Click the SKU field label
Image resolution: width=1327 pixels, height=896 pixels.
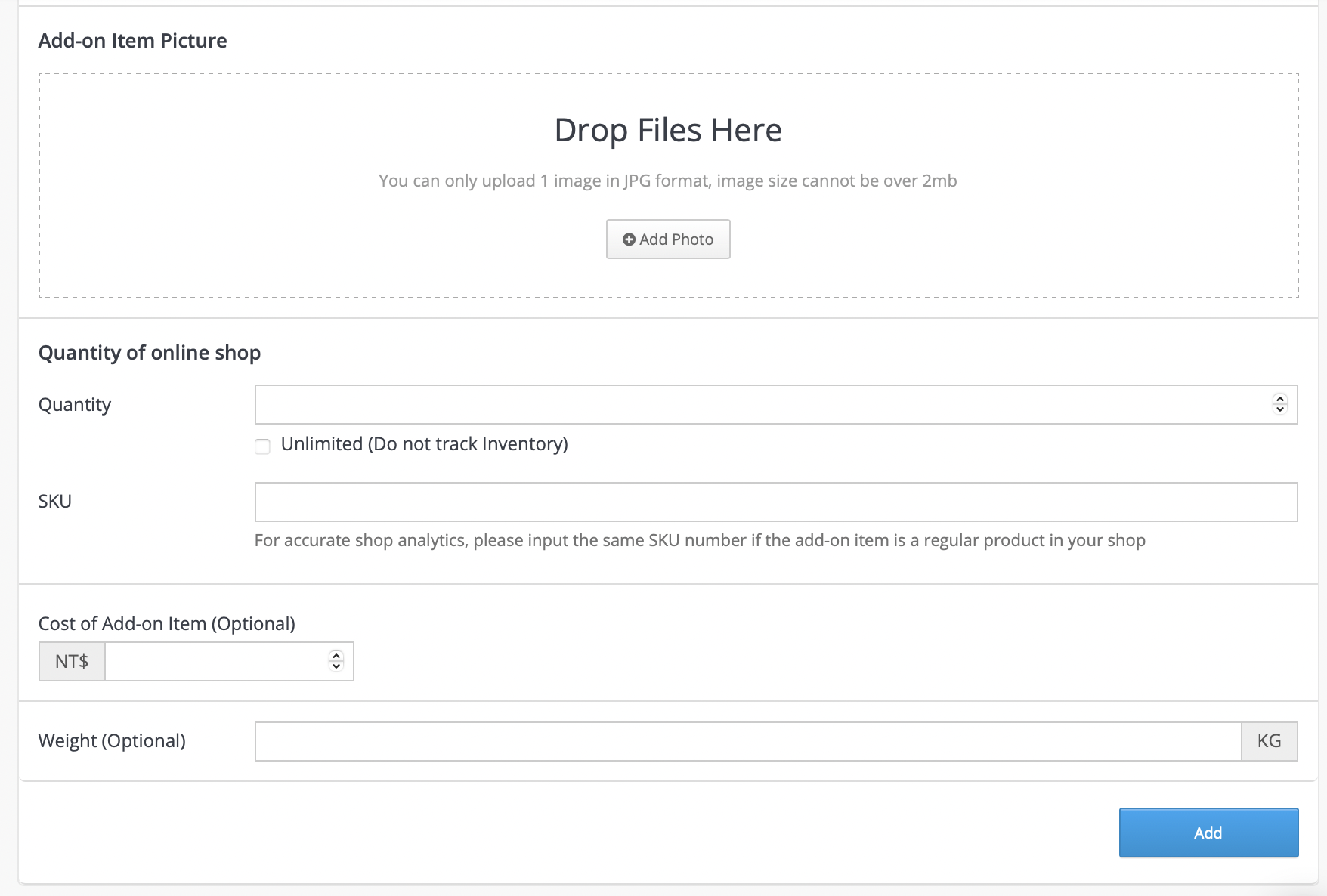coord(55,502)
